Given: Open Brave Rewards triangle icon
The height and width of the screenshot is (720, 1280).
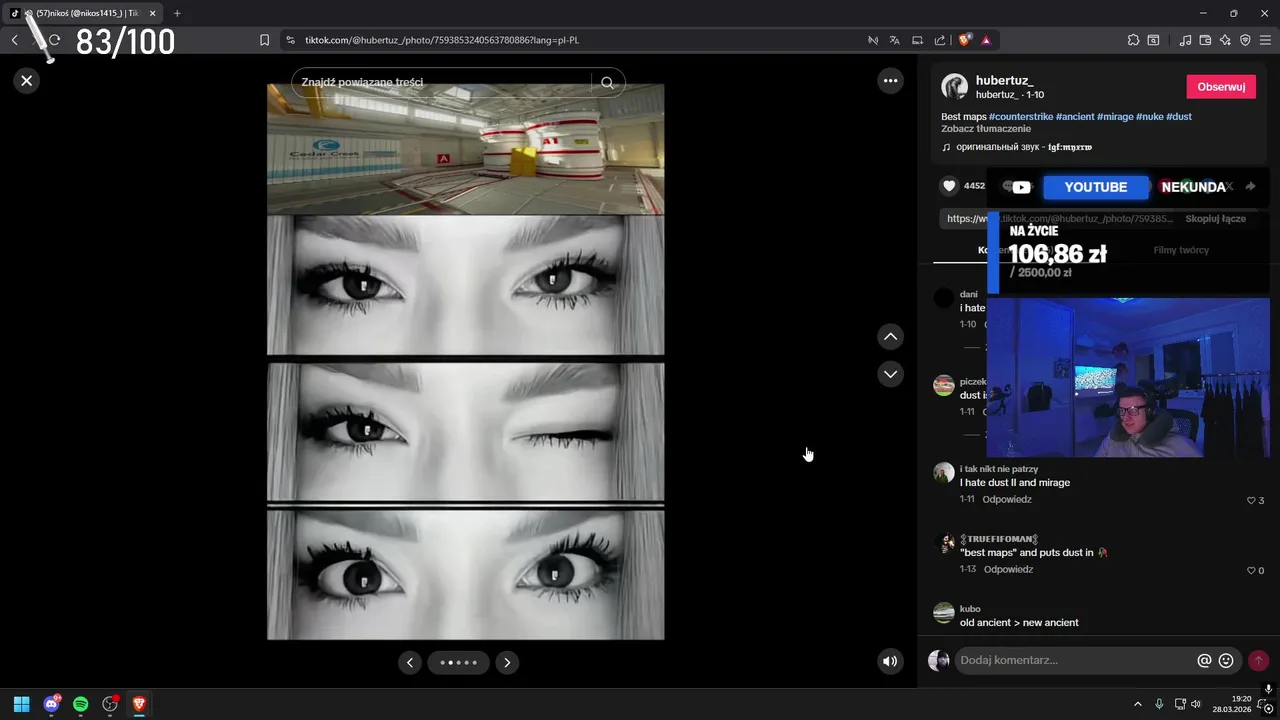Looking at the screenshot, I should (986, 40).
